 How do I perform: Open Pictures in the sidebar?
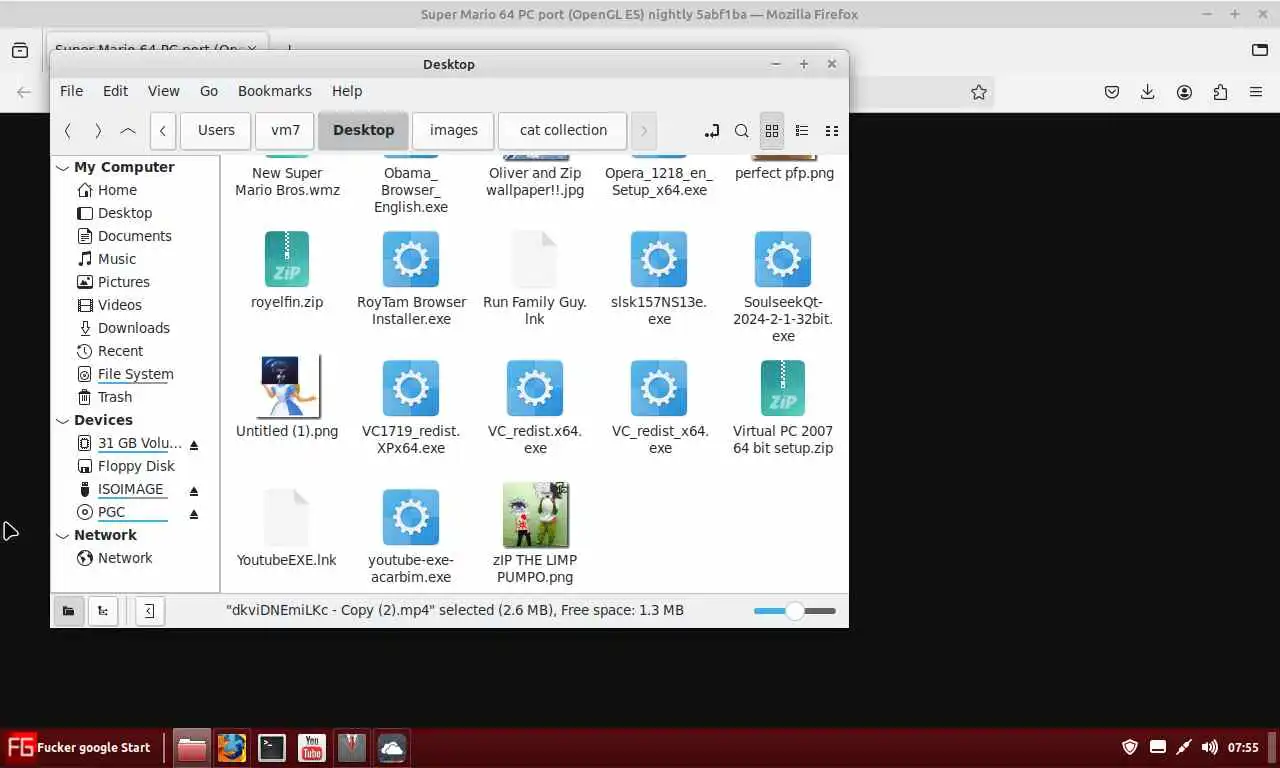[x=124, y=282]
